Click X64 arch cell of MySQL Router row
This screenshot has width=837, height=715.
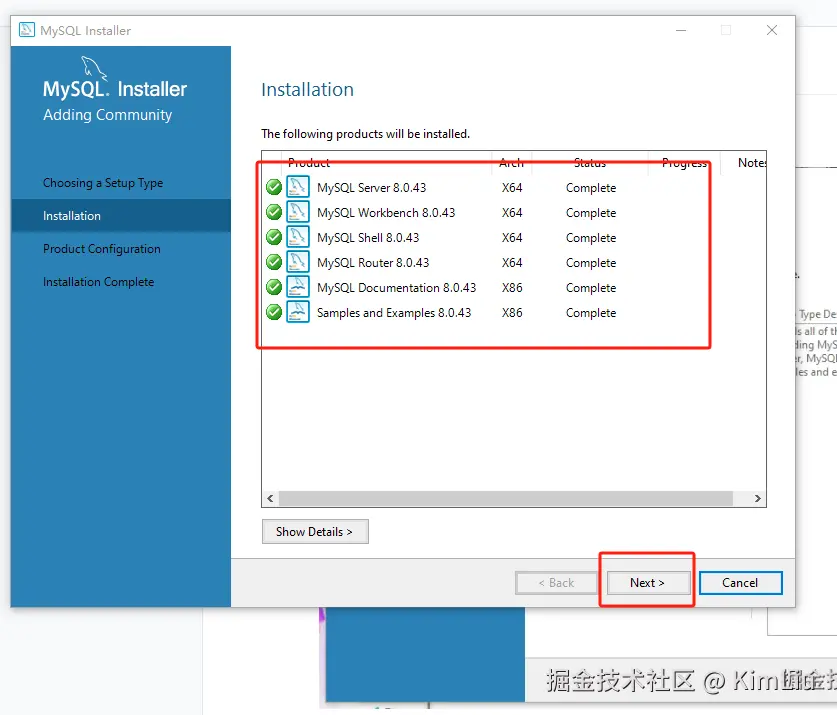[512, 263]
